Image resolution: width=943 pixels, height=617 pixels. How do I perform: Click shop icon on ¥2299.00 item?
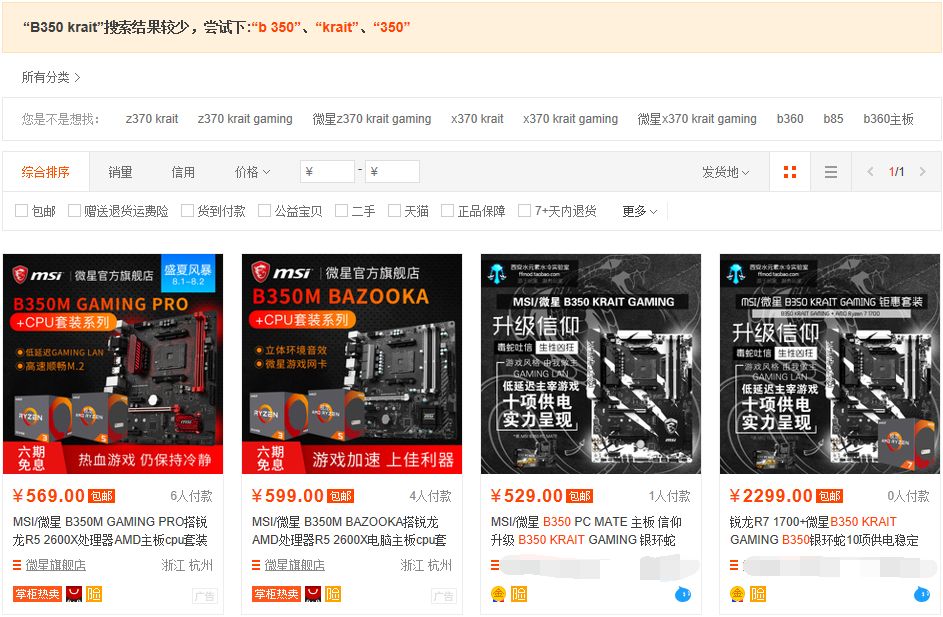[734, 565]
